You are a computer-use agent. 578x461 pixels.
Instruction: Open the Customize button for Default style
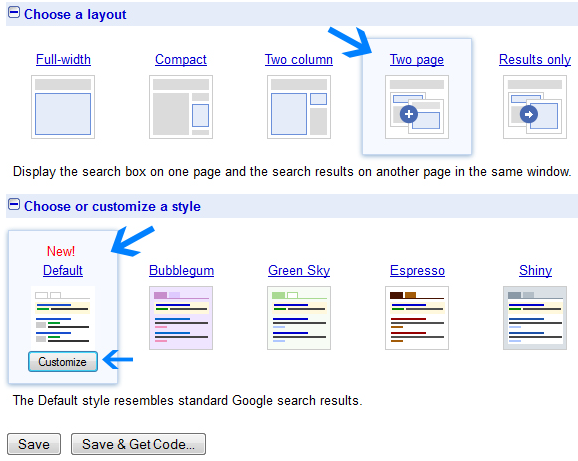pyautogui.click(x=63, y=362)
